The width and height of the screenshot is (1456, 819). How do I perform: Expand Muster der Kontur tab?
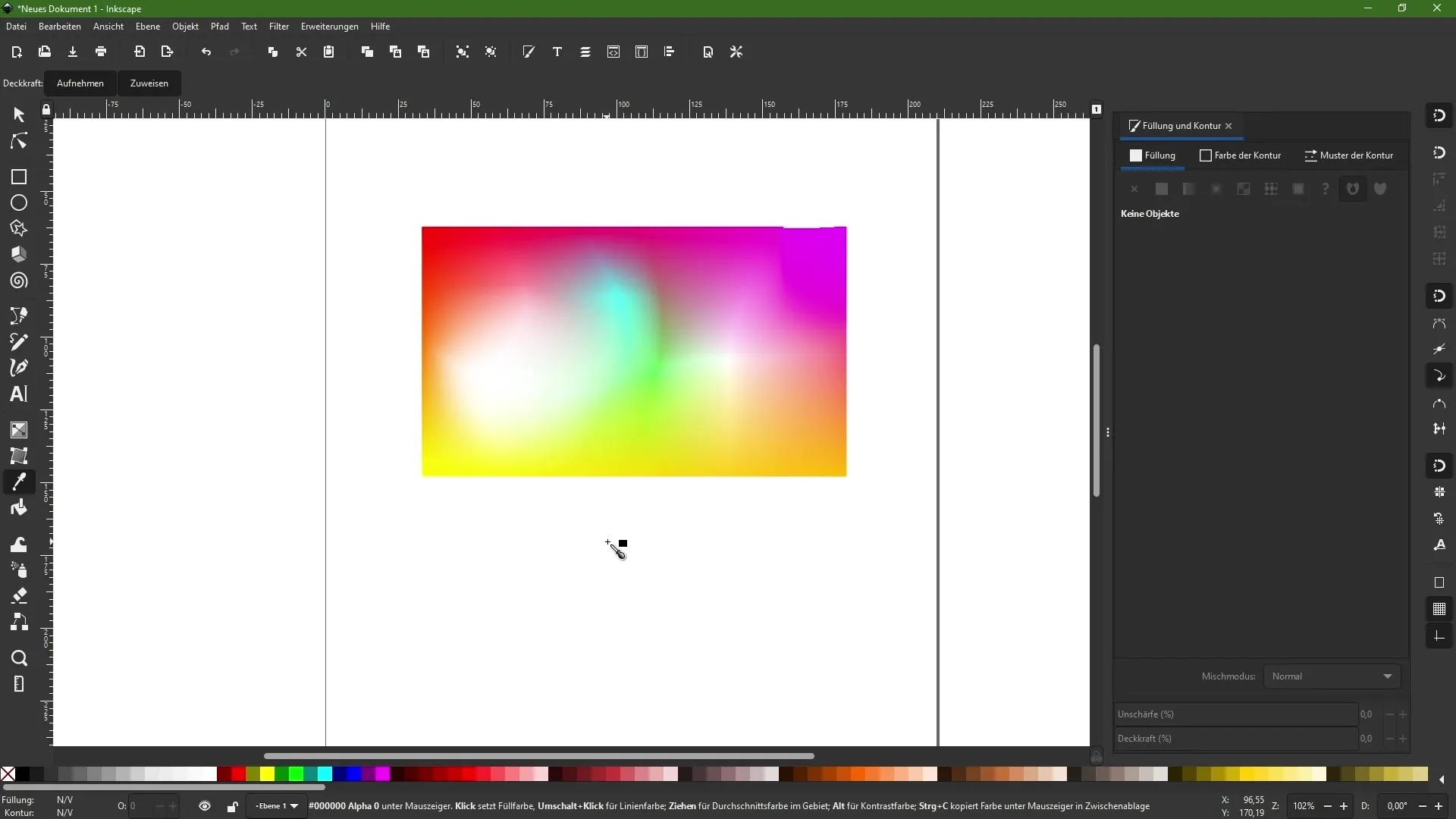1350,155
